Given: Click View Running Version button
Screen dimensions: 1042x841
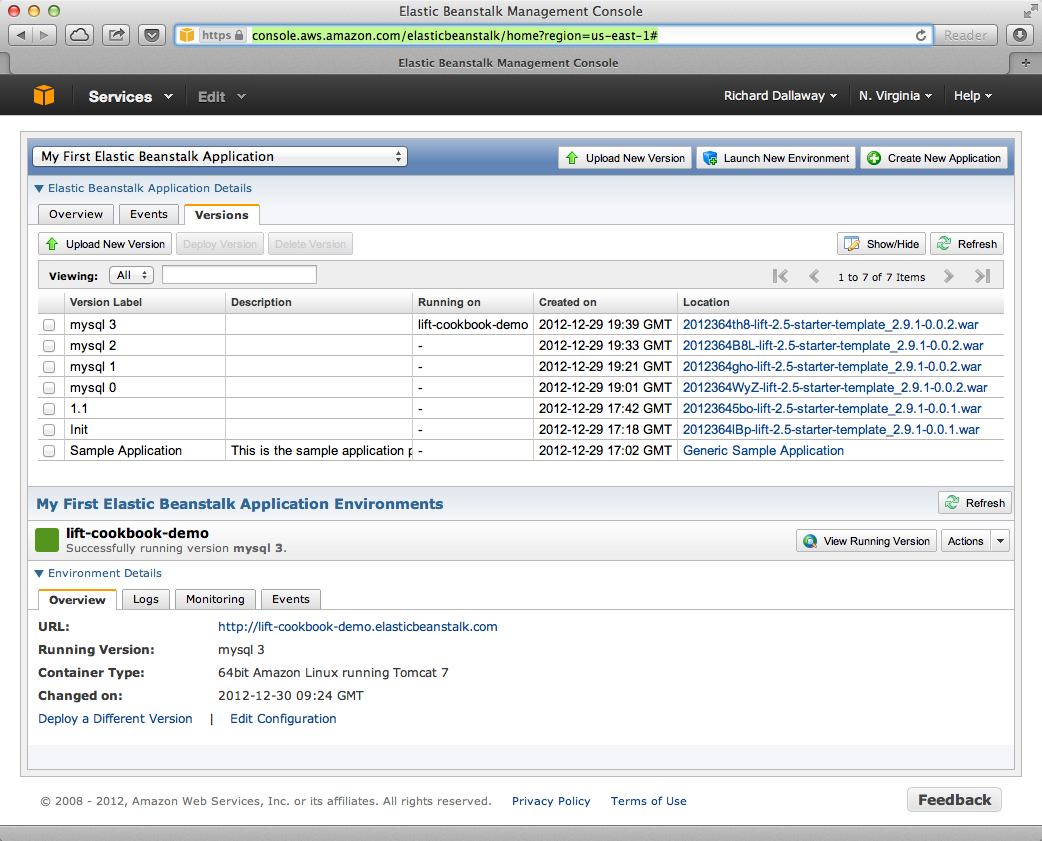Looking at the screenshot, I should pyautogui.click(x=867, y=541).
